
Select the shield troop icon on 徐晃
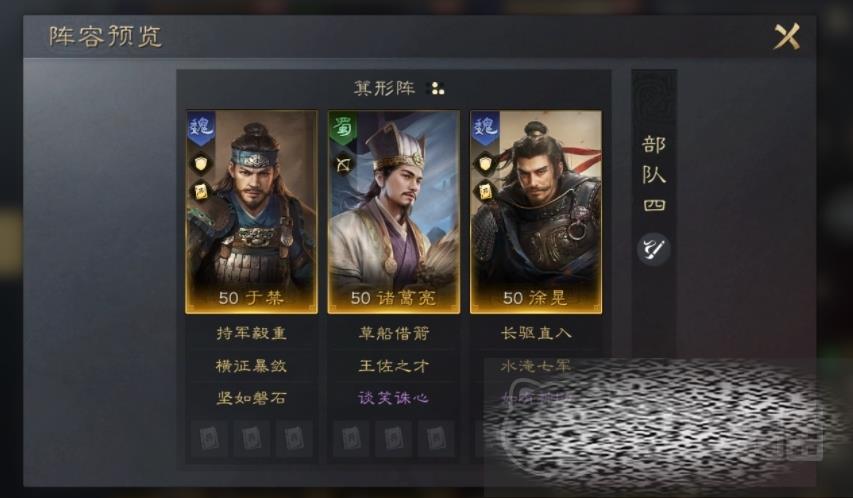click(x=485, y=163)
